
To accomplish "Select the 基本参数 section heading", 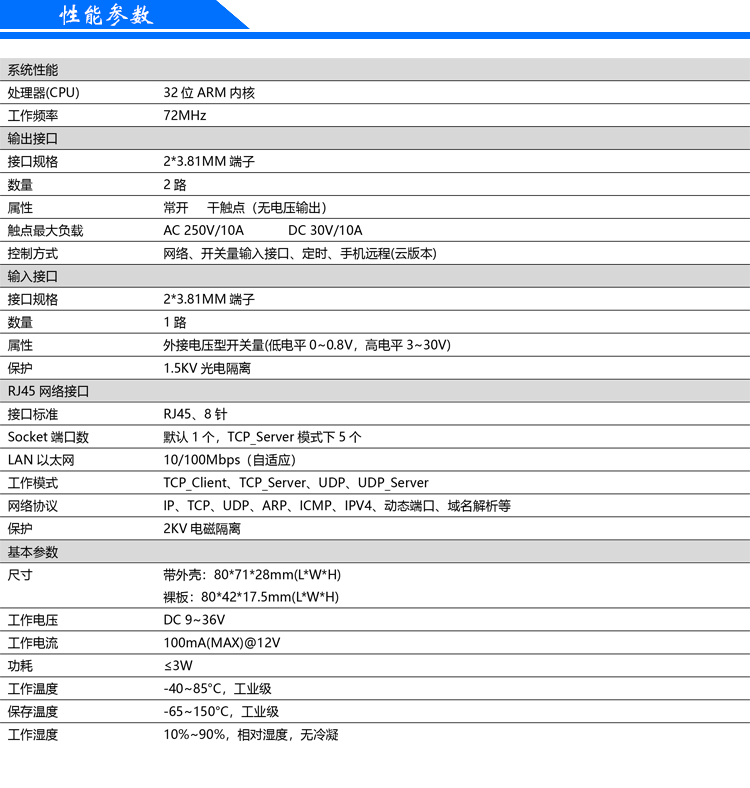I will 33,552.
